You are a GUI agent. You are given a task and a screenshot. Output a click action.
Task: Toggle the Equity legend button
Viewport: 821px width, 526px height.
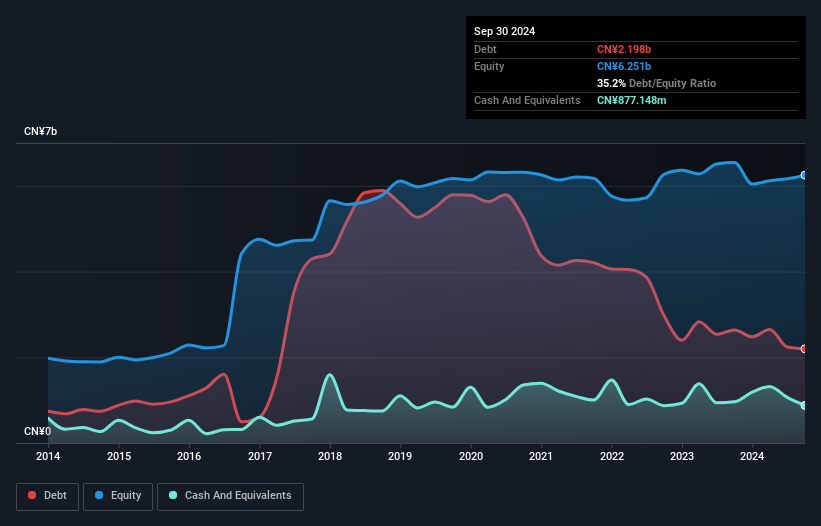click(118, 496)
